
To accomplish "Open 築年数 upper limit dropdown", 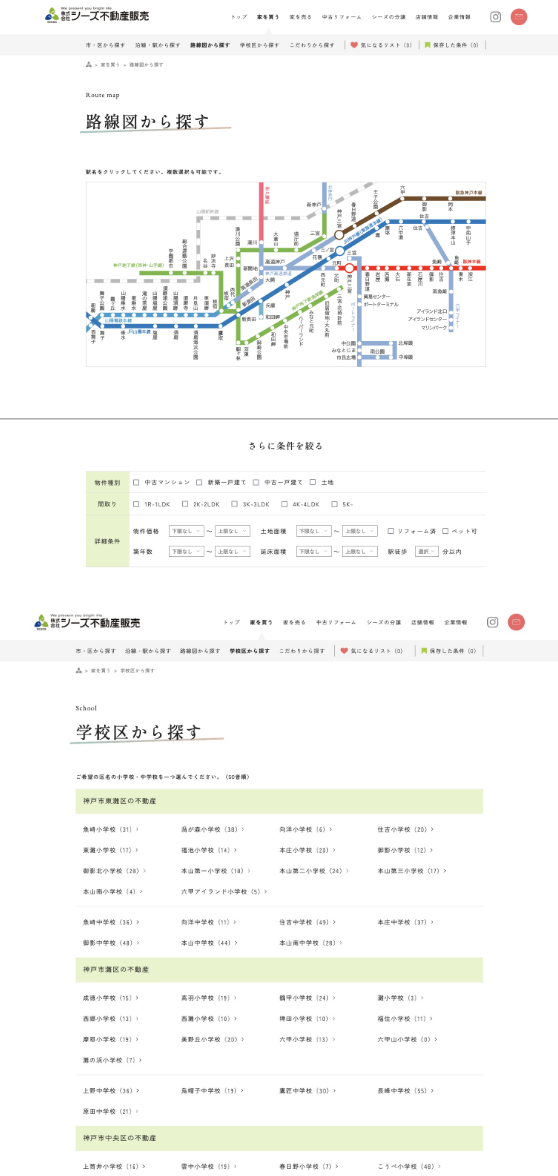I will point(232,551).
